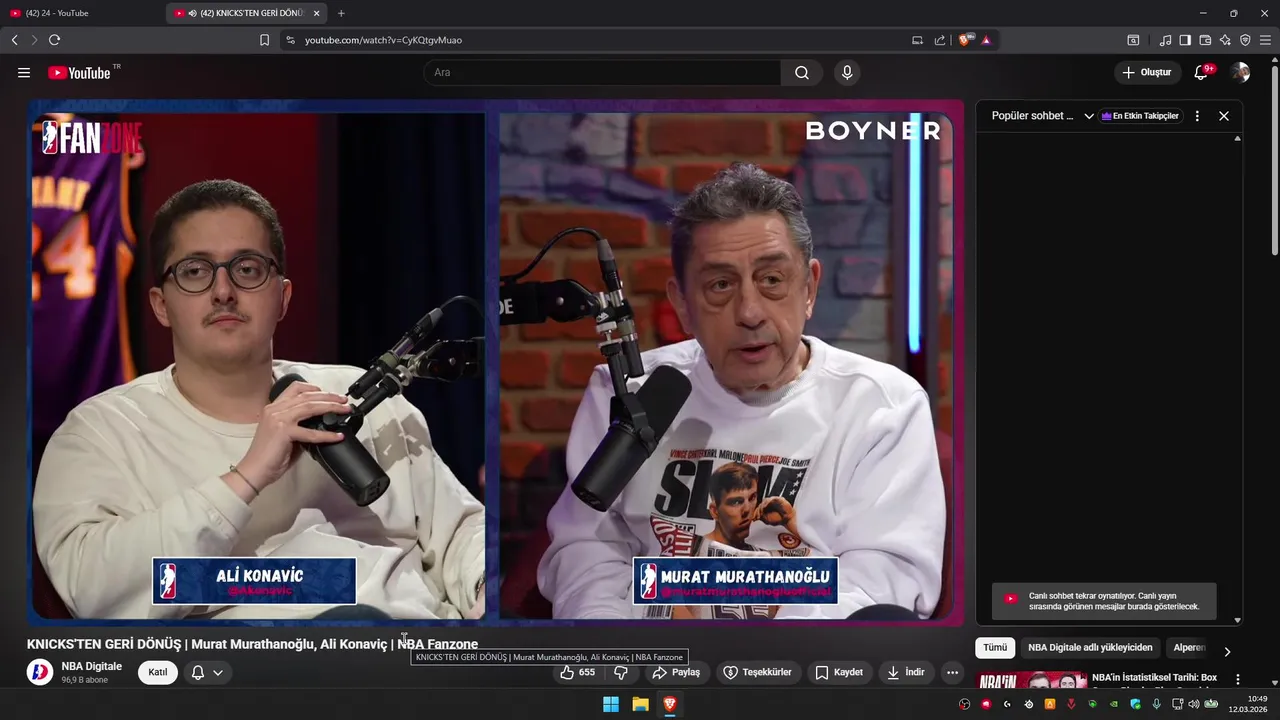The width and height of the screenshot is (1280, 720).
Task: Open the YouTube hamburger guide menu
Action: 24,73
